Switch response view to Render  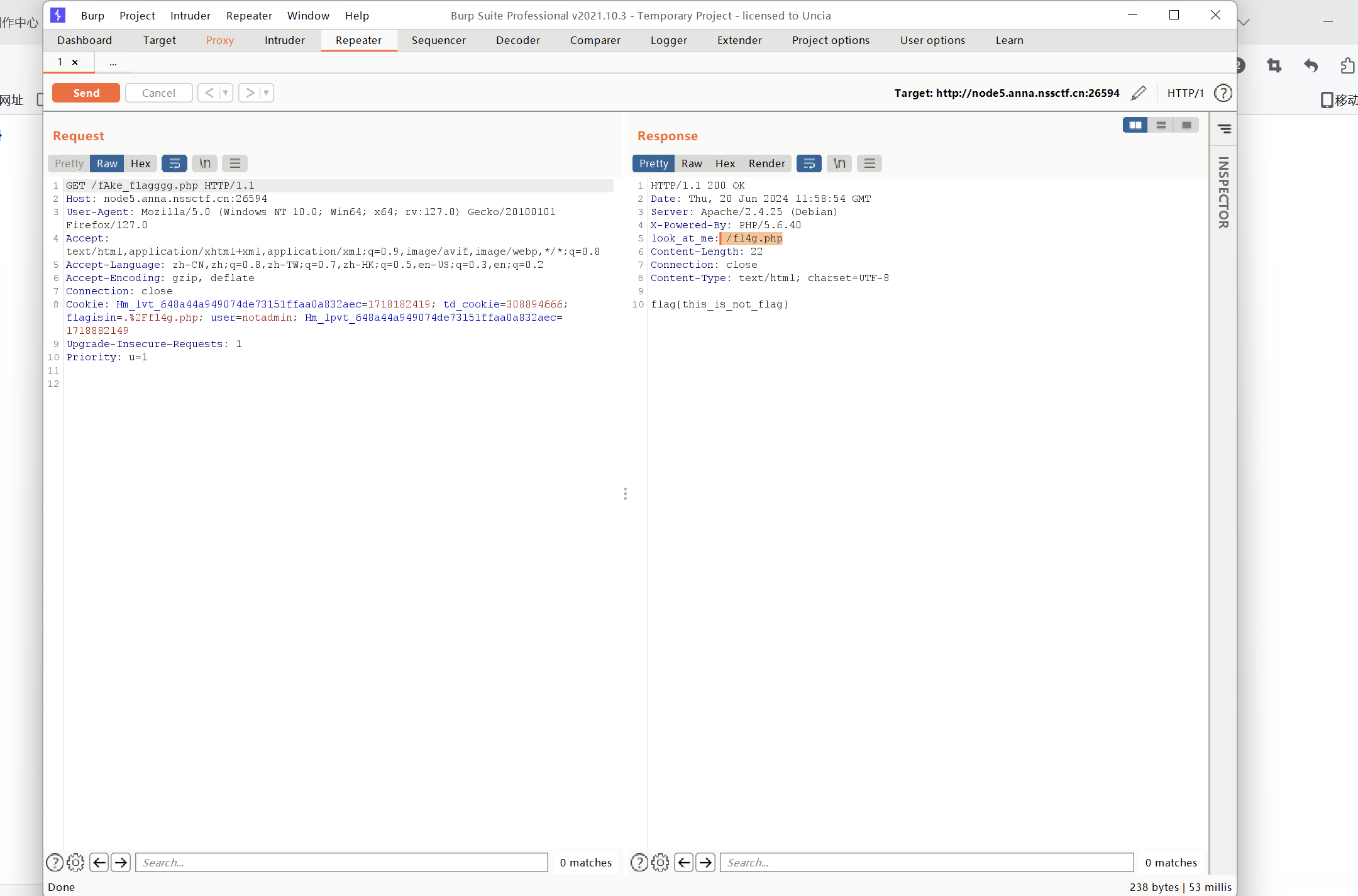[x=766, y=163]
